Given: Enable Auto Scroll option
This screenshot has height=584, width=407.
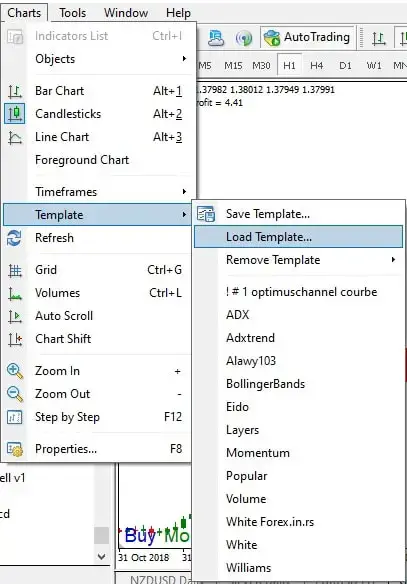Looking at the screenshot, I should click(x=97, y=316).
